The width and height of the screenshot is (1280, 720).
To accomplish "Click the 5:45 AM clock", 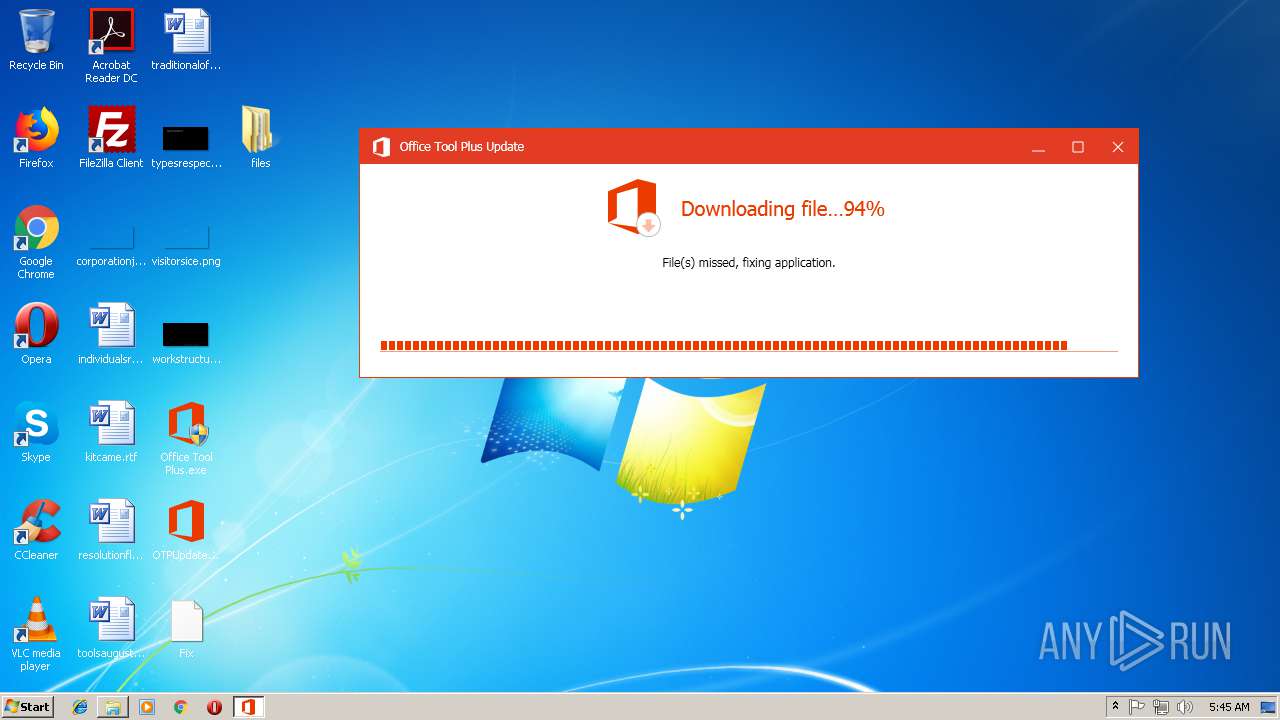I will tap(1229, 707).
